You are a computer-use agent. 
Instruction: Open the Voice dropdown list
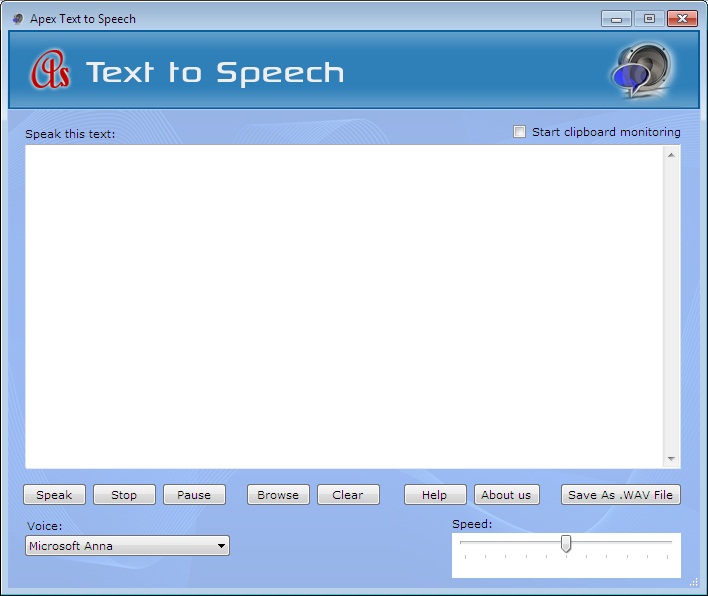222,546
